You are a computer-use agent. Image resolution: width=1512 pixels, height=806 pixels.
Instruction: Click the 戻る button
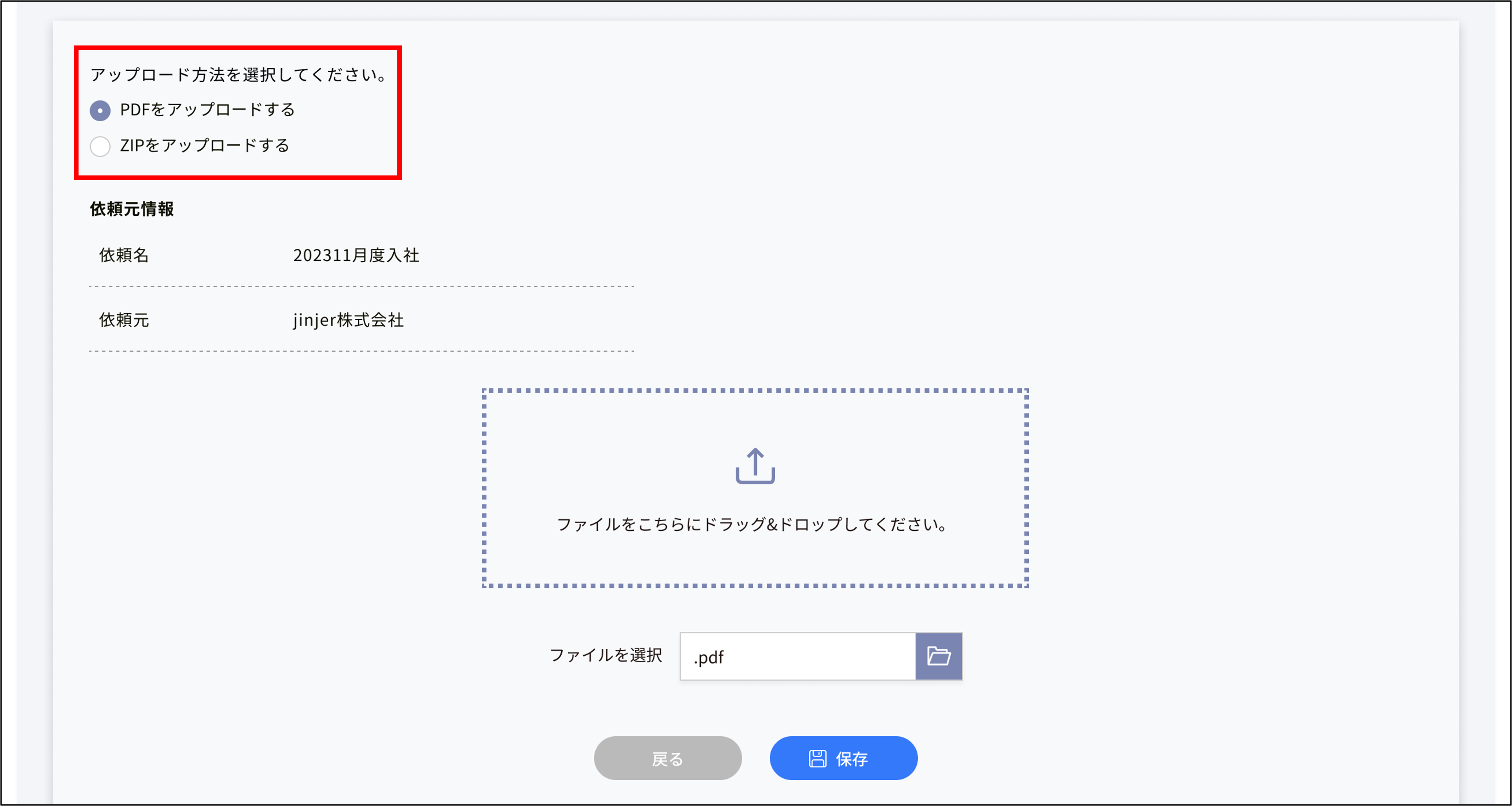[667, 758]
